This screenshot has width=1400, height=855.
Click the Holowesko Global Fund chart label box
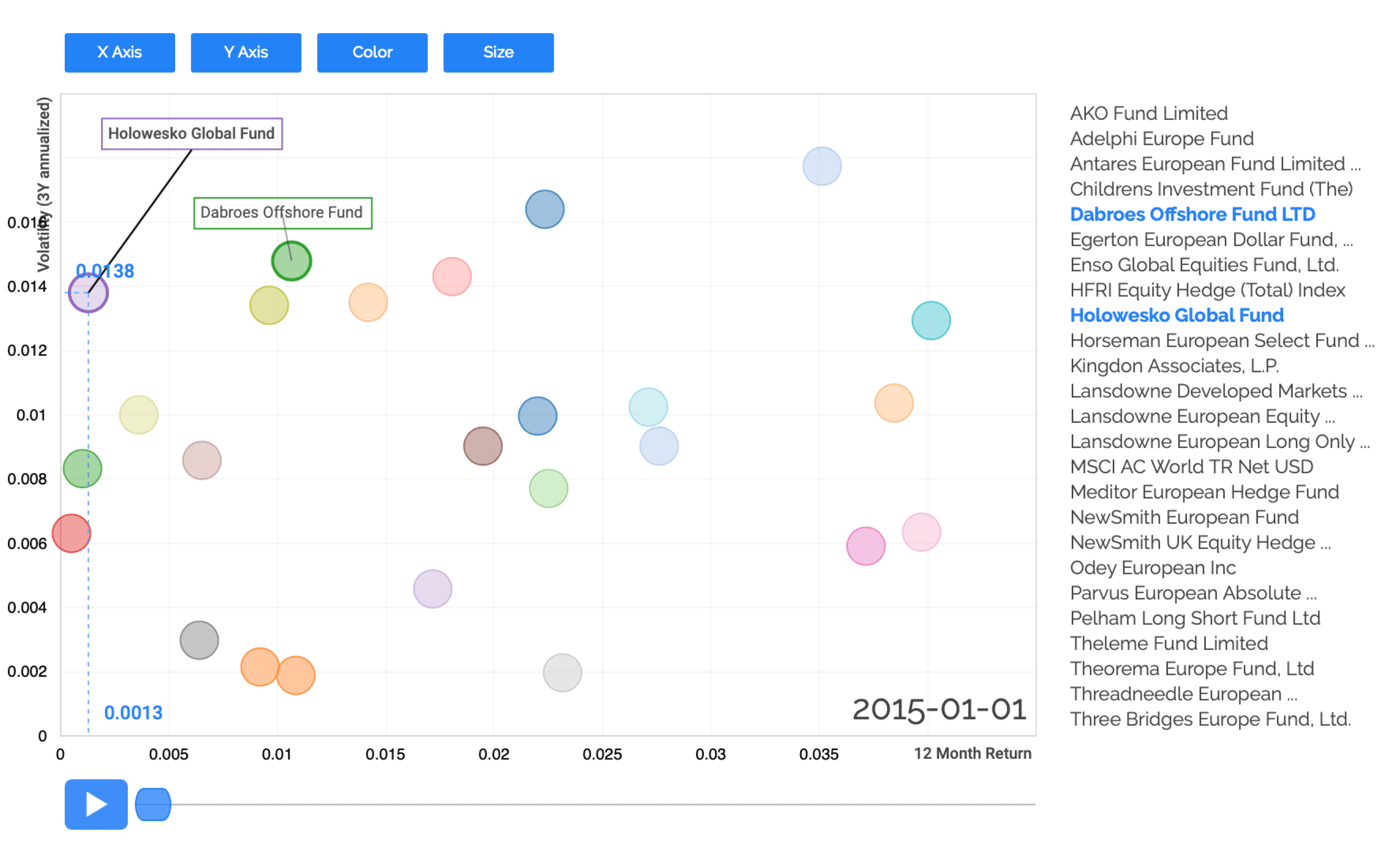click(x=192, y=134)
